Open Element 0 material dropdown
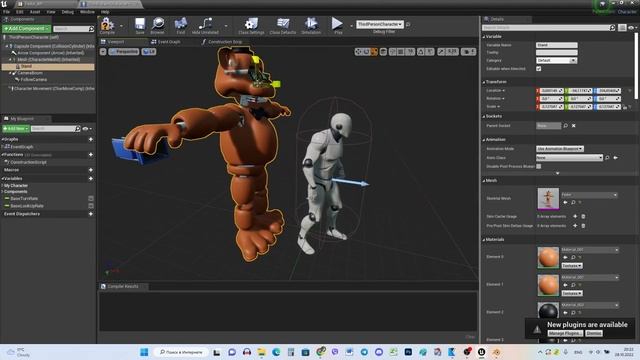Viewport: 640px width, 360px height. 590,250
